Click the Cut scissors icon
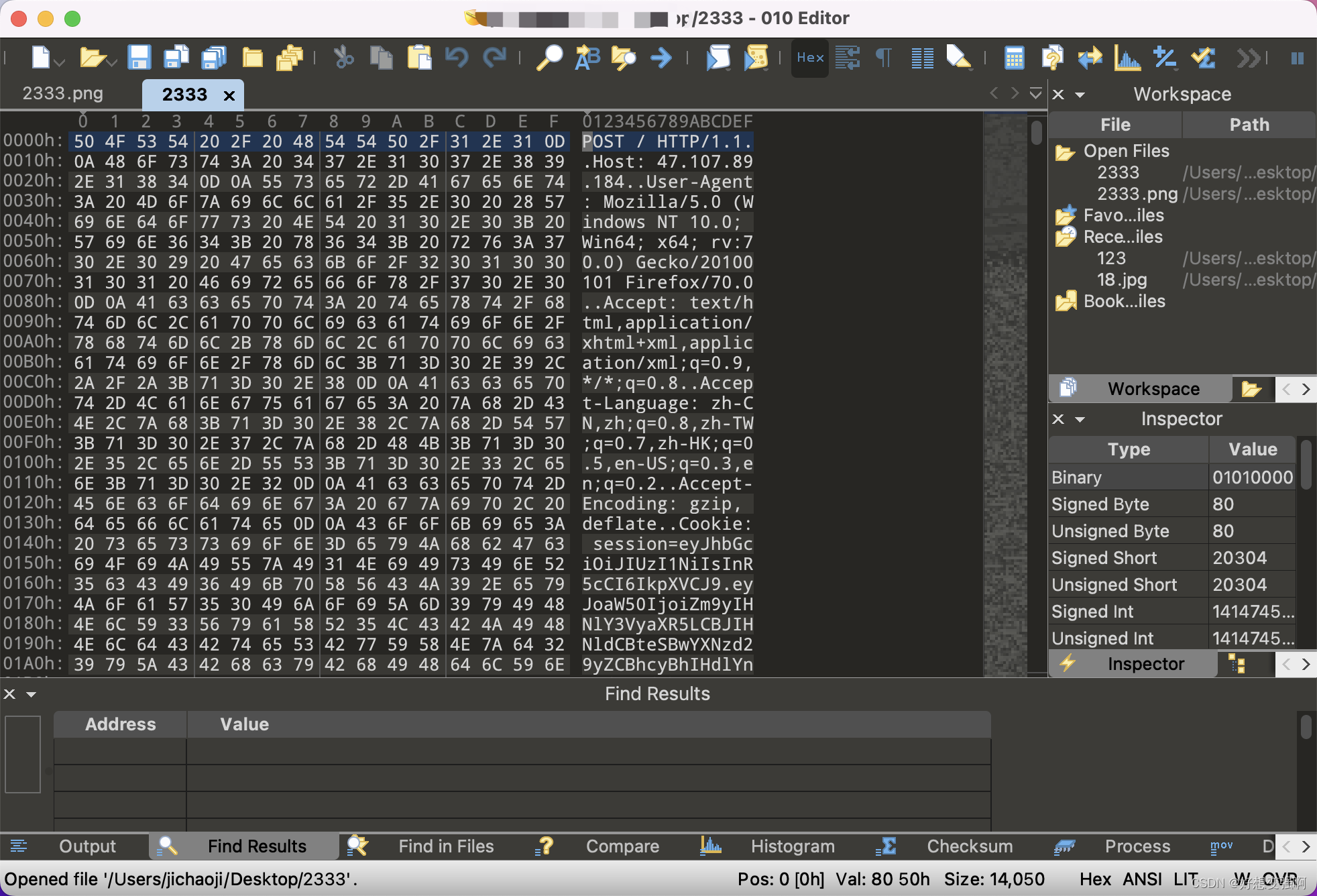 click(x=343, y=58)
